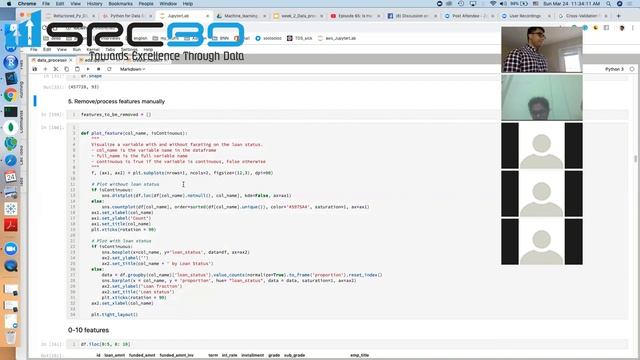Open the JupyterLab Help menu

click(x=148, y=49)
